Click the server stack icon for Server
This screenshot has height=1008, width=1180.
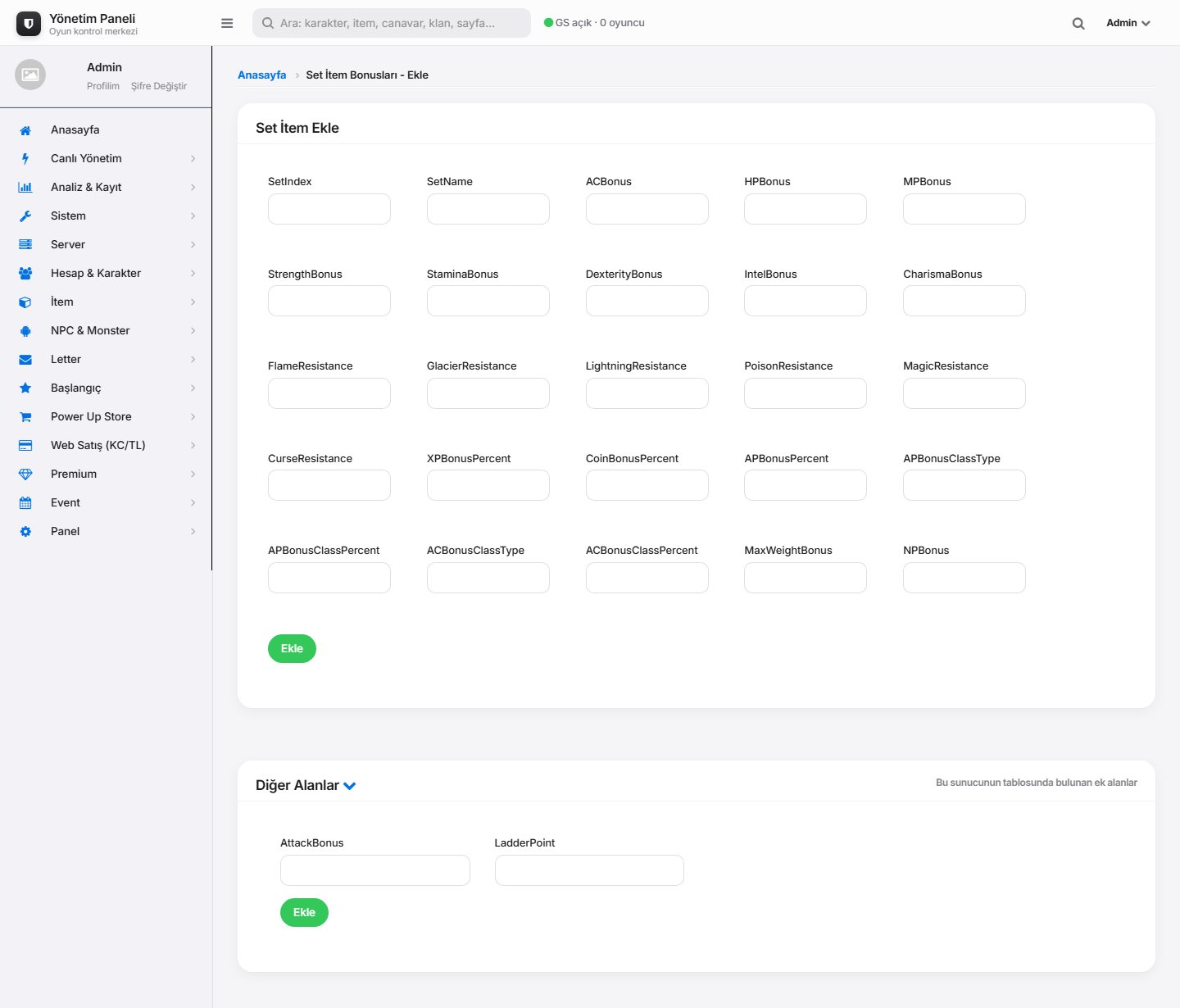pyautogui.click(x=25, y=245)
